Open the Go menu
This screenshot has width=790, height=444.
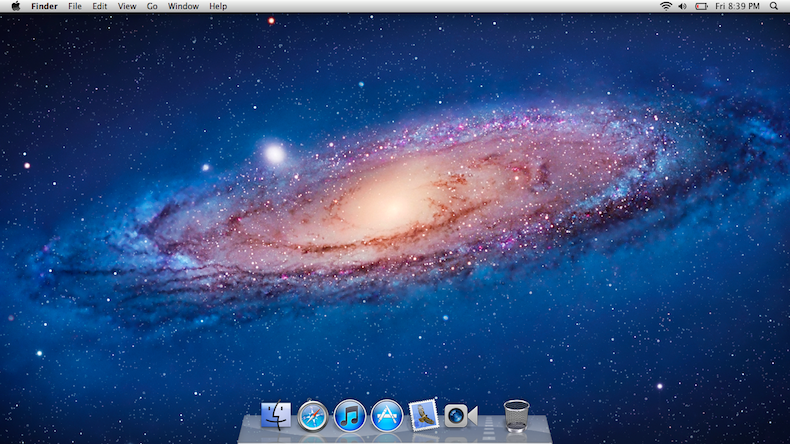click(152, 6)
